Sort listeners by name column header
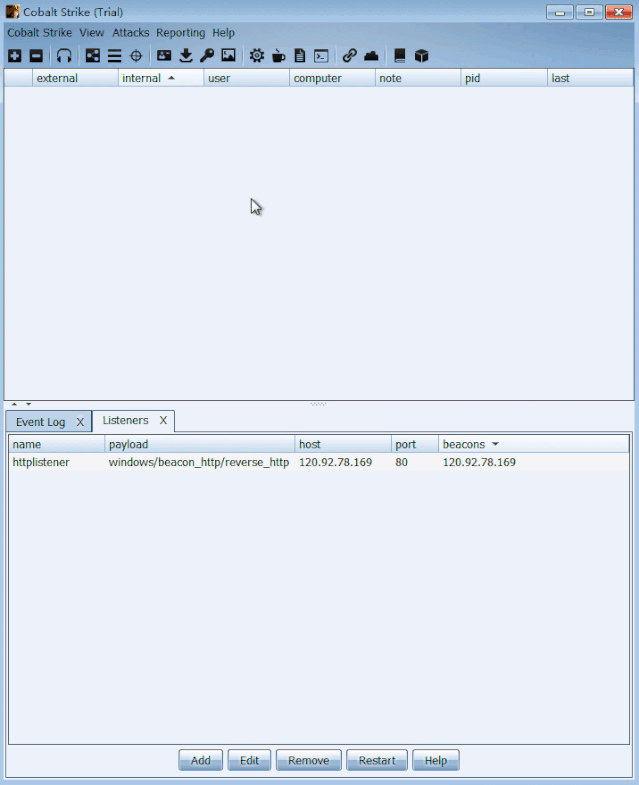Viewport: 639px width, 785px height. click(x=57, y=445)
